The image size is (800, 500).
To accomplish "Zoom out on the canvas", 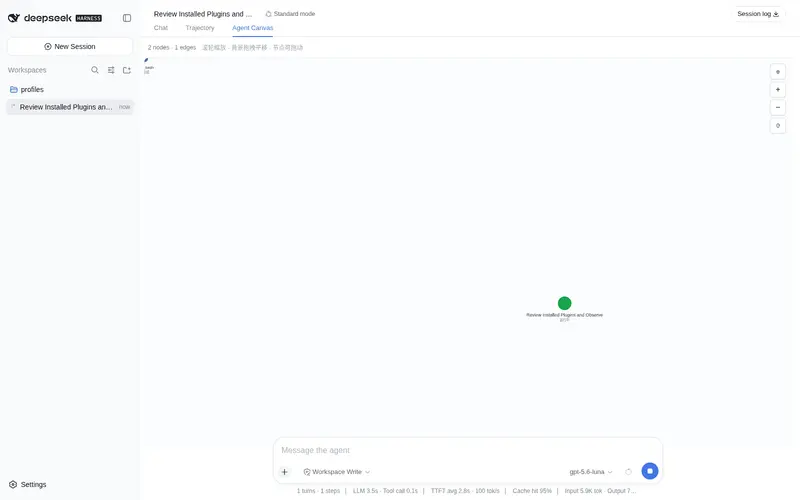I will coord(778,108).
